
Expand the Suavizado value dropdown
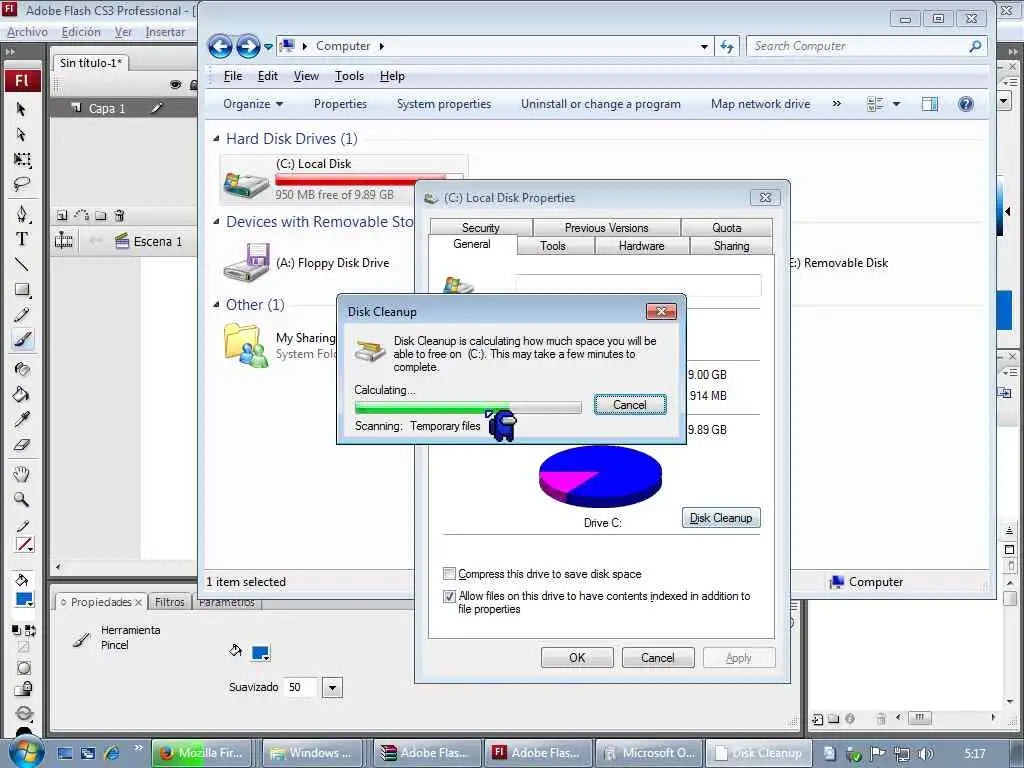pyautogui.click(x=332, y=687)
